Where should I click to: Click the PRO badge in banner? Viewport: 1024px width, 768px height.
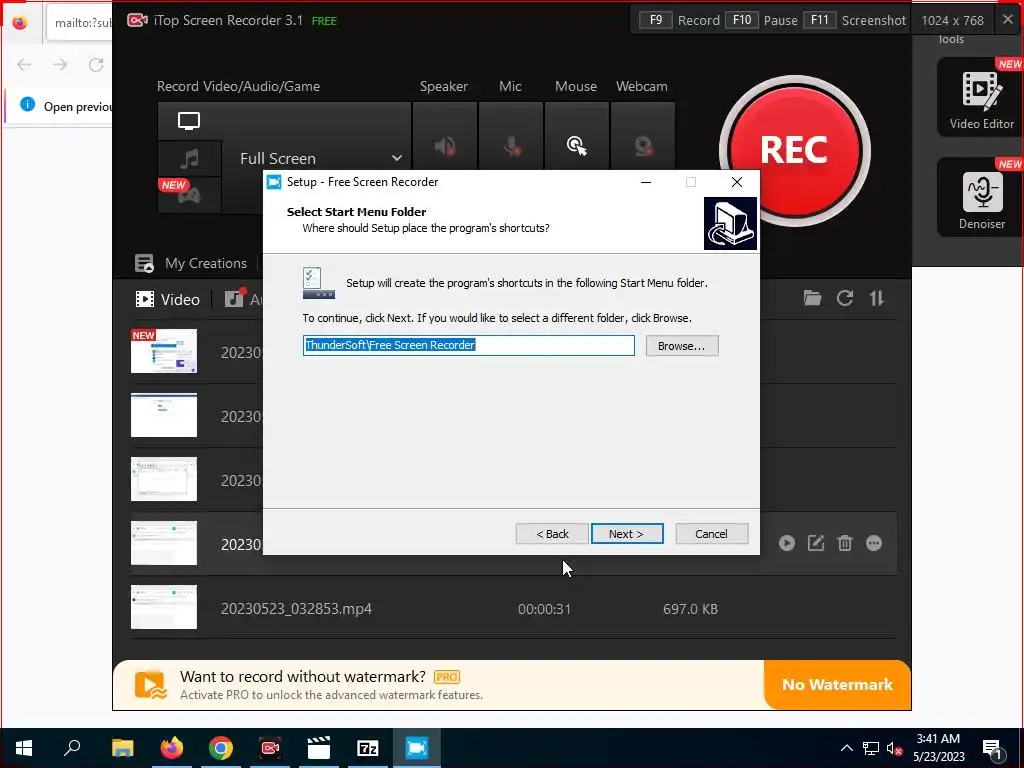pos(447,677)
